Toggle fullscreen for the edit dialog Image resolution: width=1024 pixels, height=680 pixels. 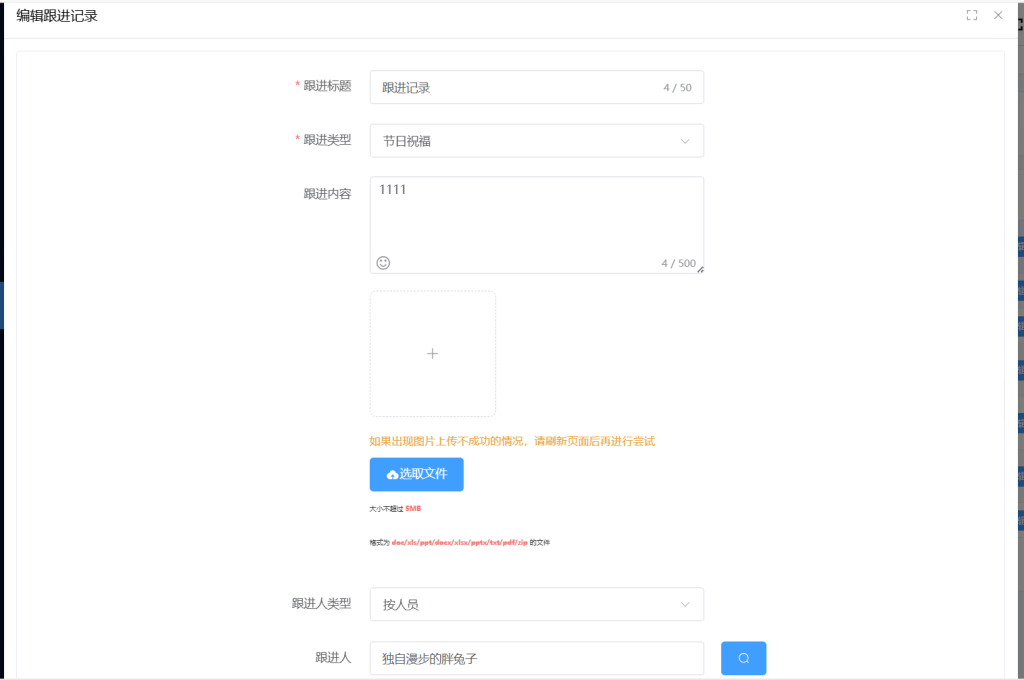tap(971, 15)
